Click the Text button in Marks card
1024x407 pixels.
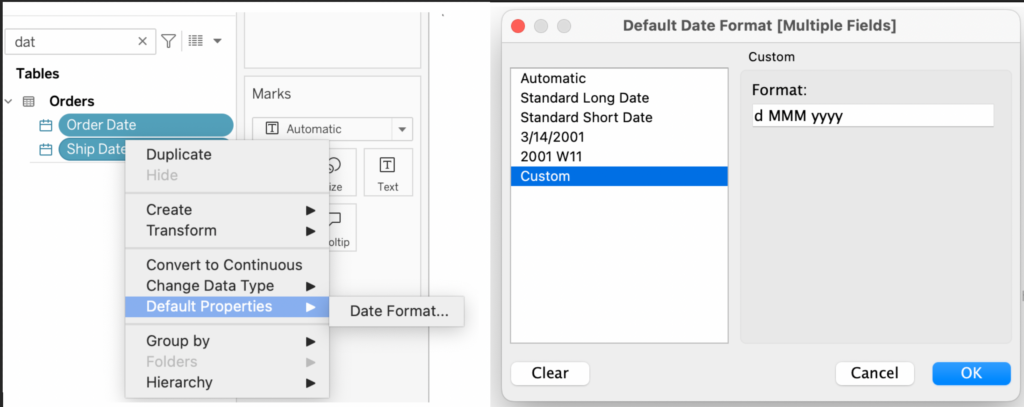point(388,172)
